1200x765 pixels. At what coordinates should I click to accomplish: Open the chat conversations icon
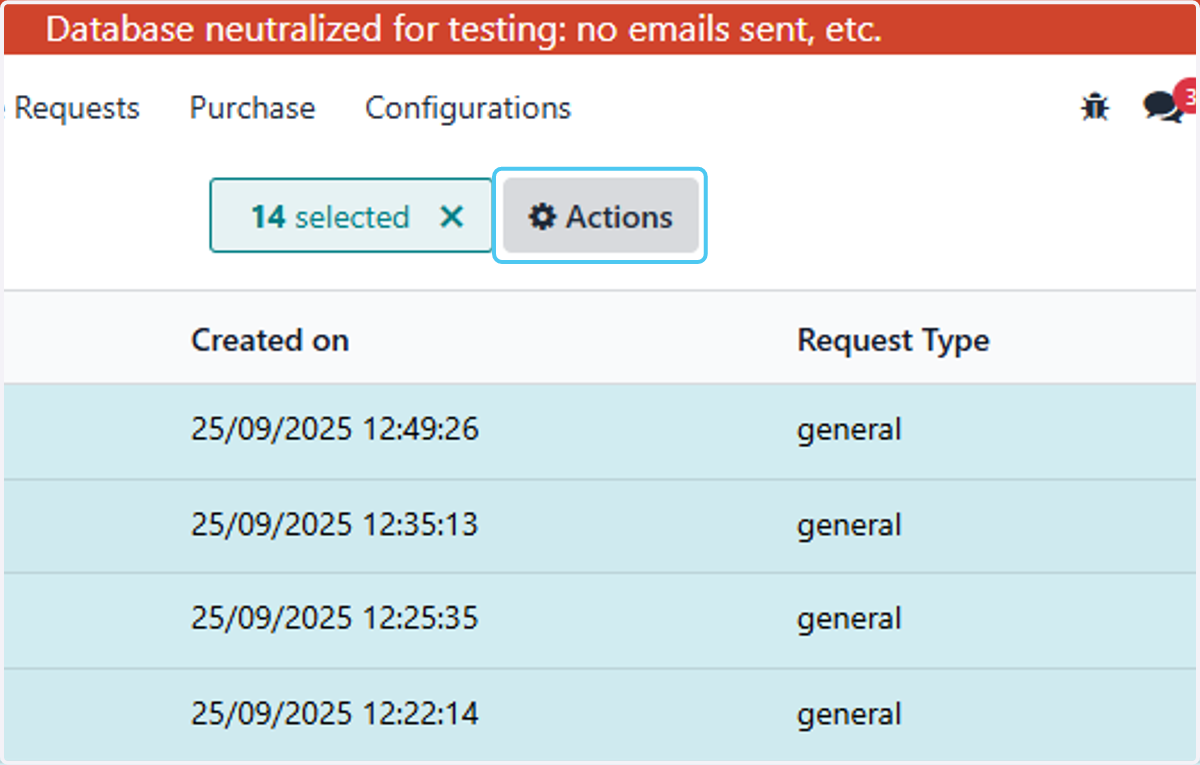tap(1163, 107)
